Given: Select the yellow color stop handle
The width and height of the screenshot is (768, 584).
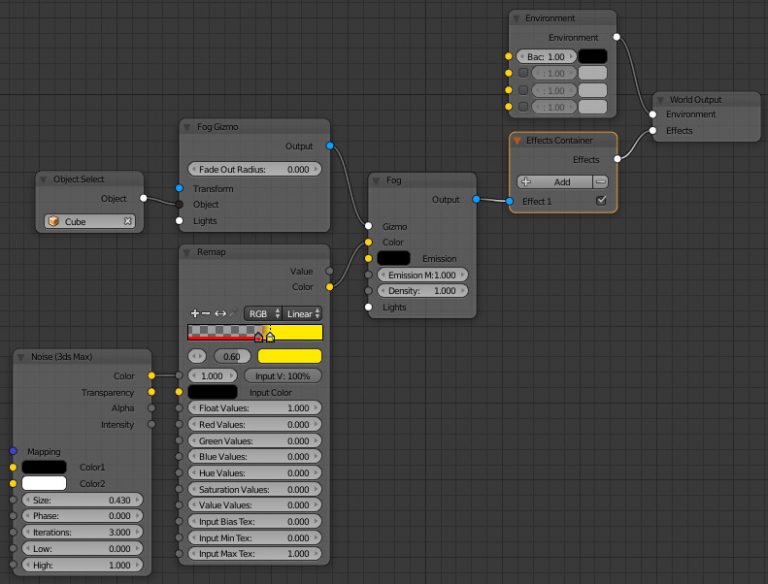Looking at the screenshot, I should click(x=270, y=337).
